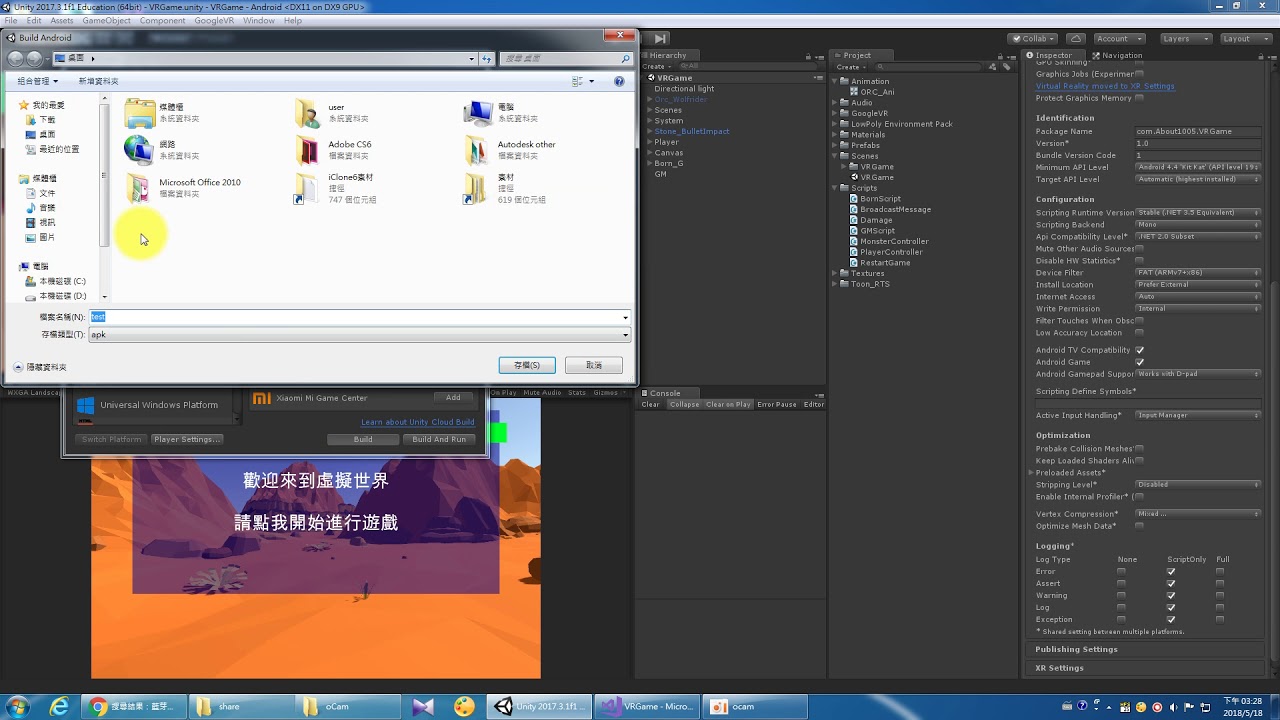Expand the Preloaded Assets section
The width and height of the screenshot is (1280, 720).
tap(1031, 472)
